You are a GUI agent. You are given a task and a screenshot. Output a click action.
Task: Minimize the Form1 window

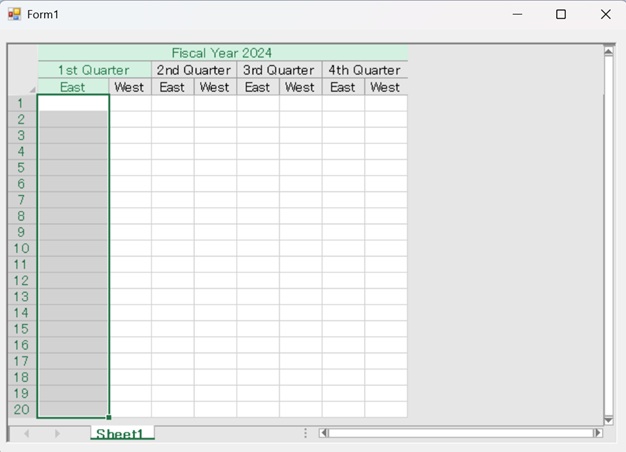517,14
